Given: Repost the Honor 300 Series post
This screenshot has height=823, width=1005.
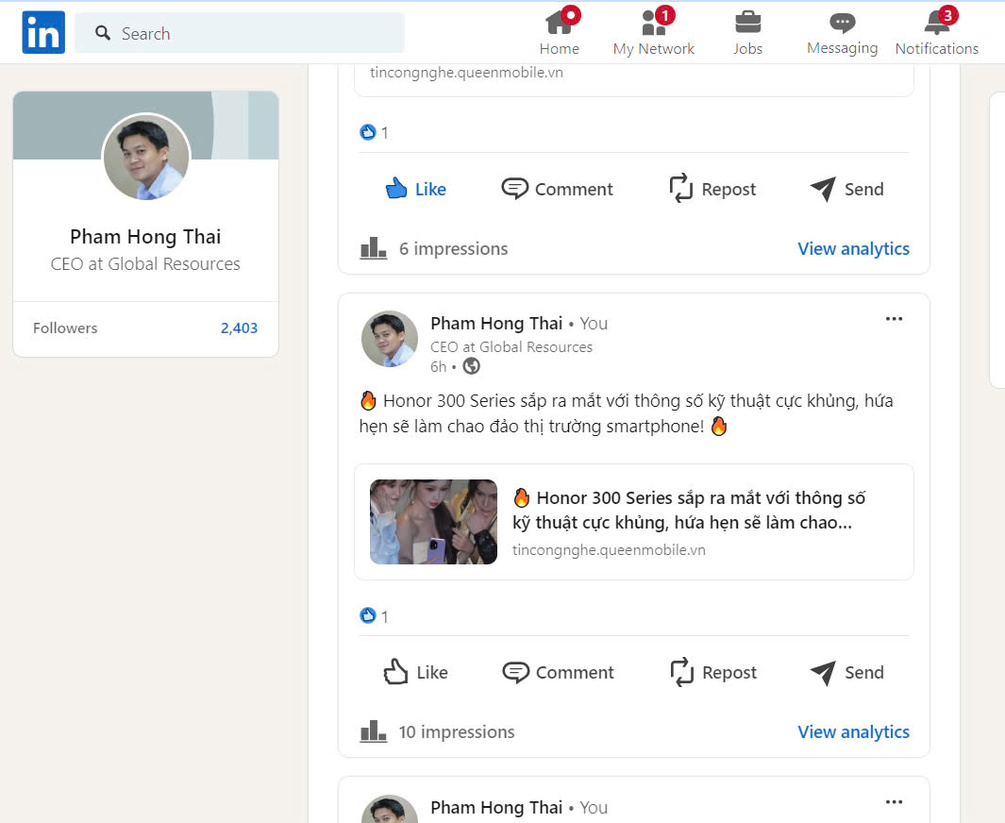Looking at the screenshot, I should 713,672.
